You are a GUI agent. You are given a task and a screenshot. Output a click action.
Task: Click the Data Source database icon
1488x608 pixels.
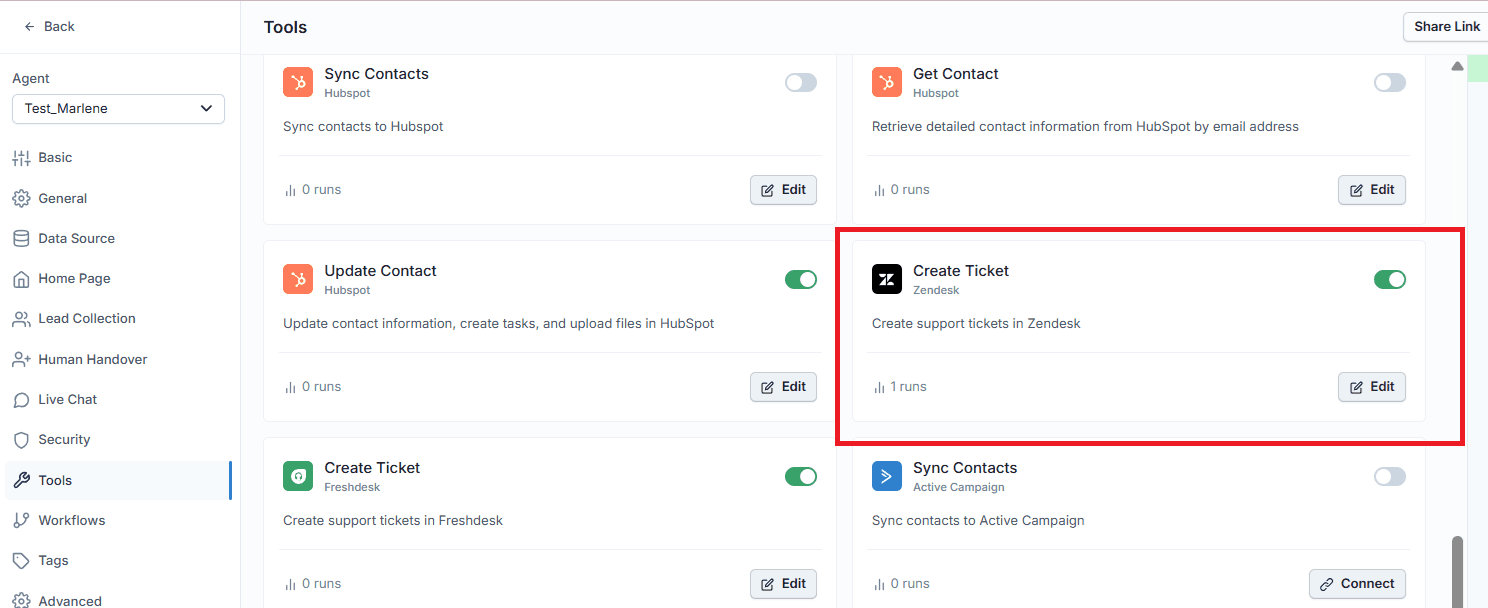(x=21, y=238)
